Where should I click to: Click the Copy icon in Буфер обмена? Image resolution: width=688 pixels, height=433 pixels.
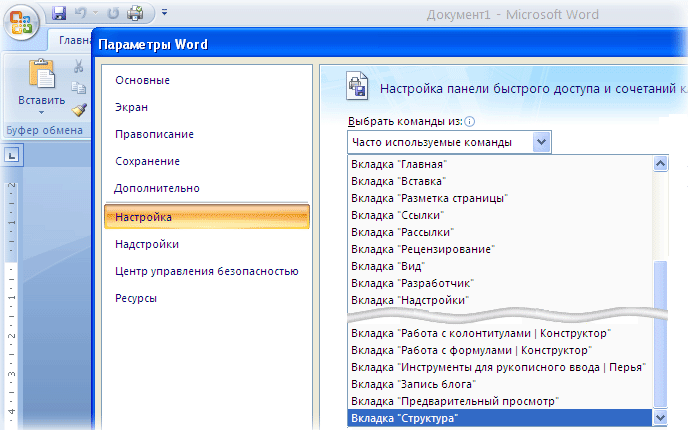[79, 88]
